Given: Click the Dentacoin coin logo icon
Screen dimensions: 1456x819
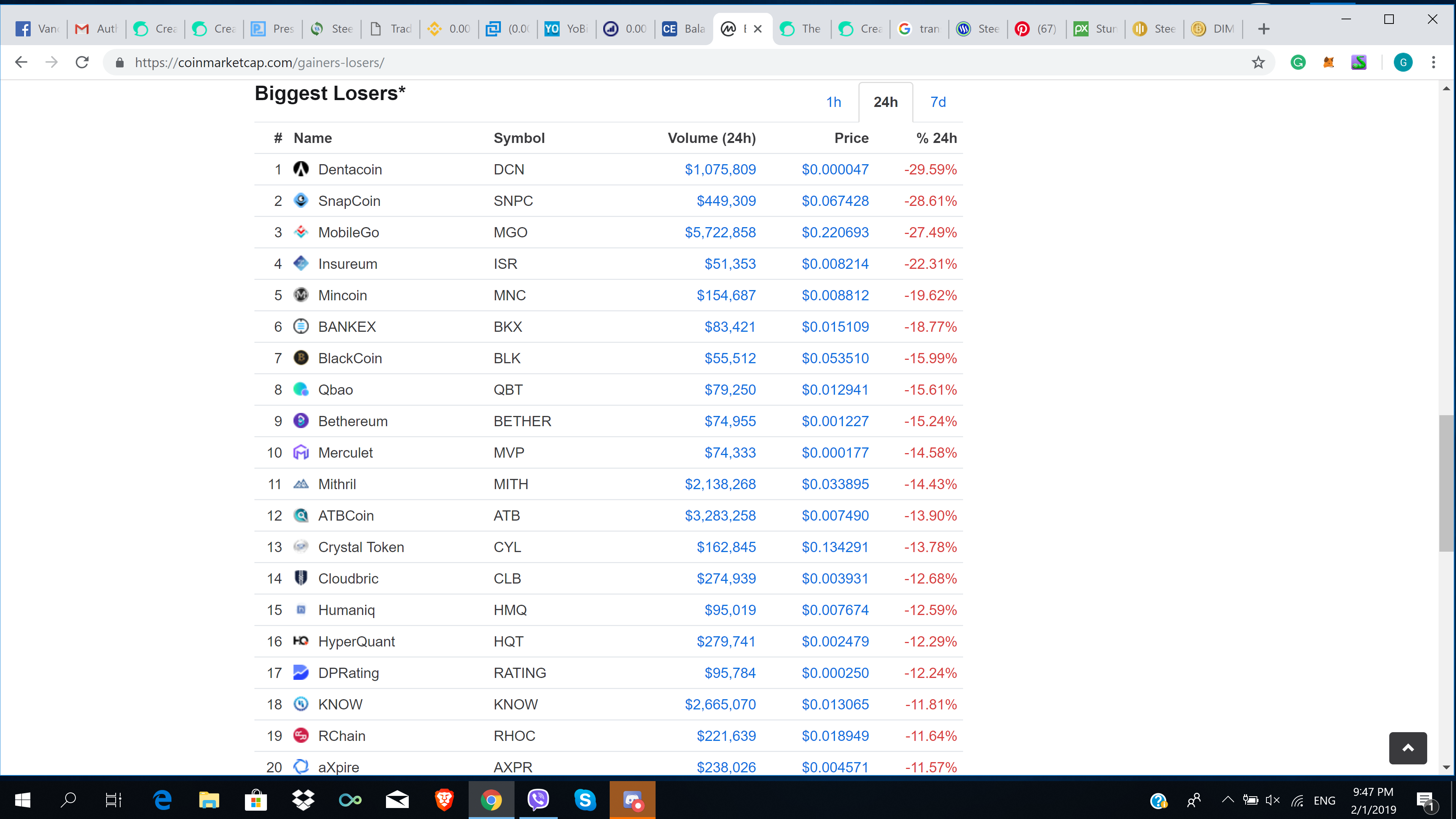Looking at the screenshot, I should 301,169.
